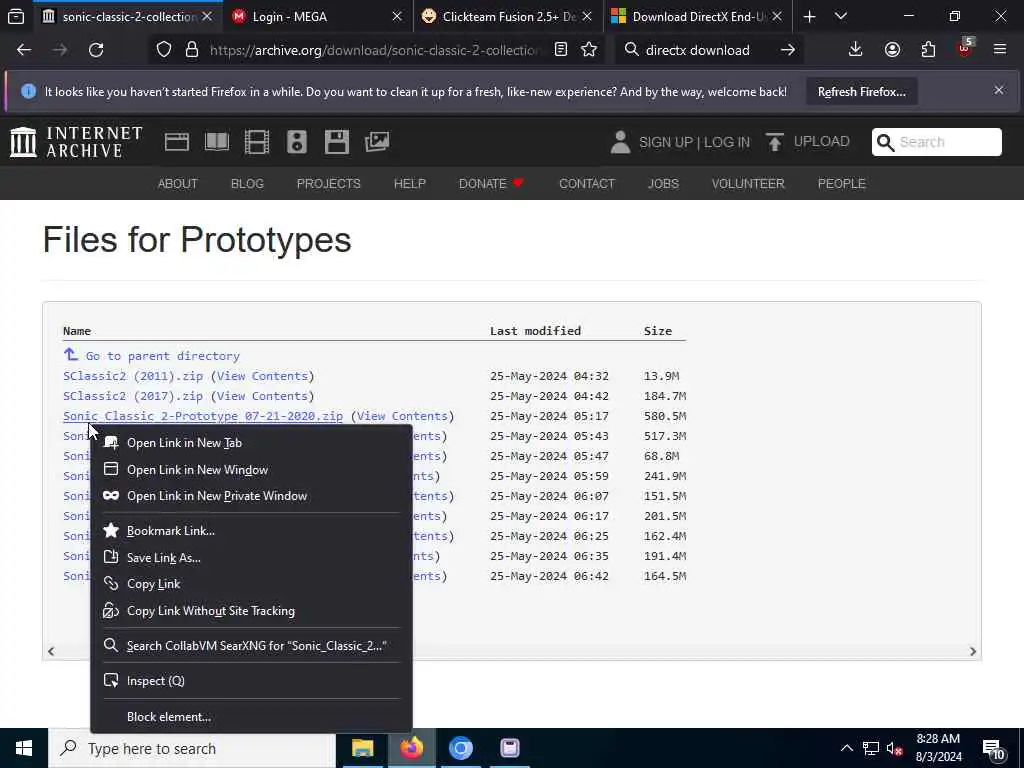This screenshot has width=1024, height=768.
Task: Open the Windows Start menu
Action: [24, 748]
